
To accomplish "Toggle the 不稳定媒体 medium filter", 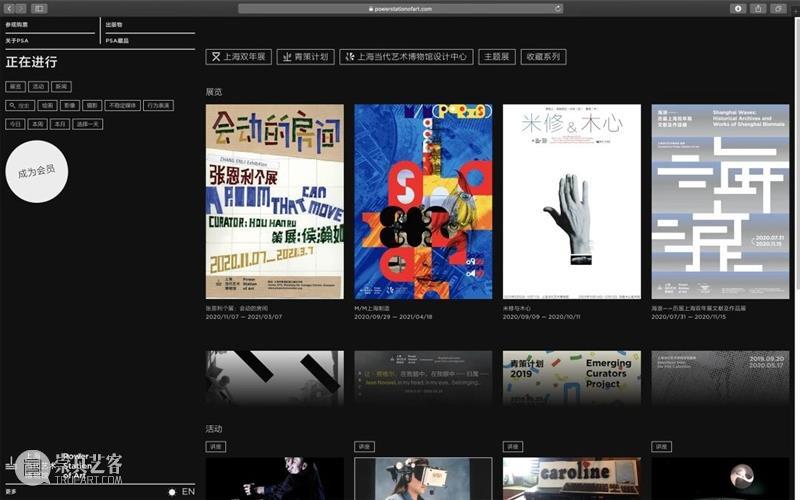I will (122, 106).
